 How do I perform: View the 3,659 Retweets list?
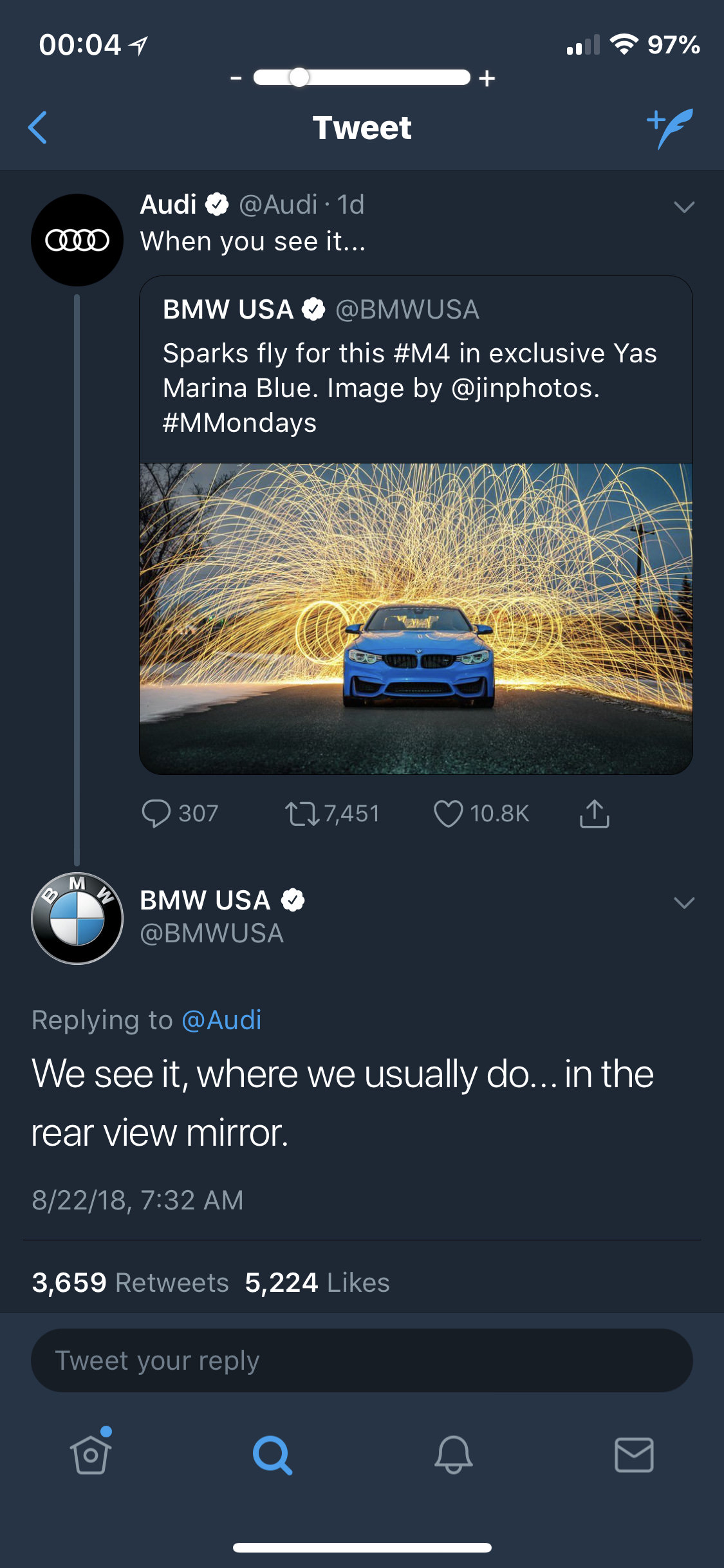(131, 1282)
